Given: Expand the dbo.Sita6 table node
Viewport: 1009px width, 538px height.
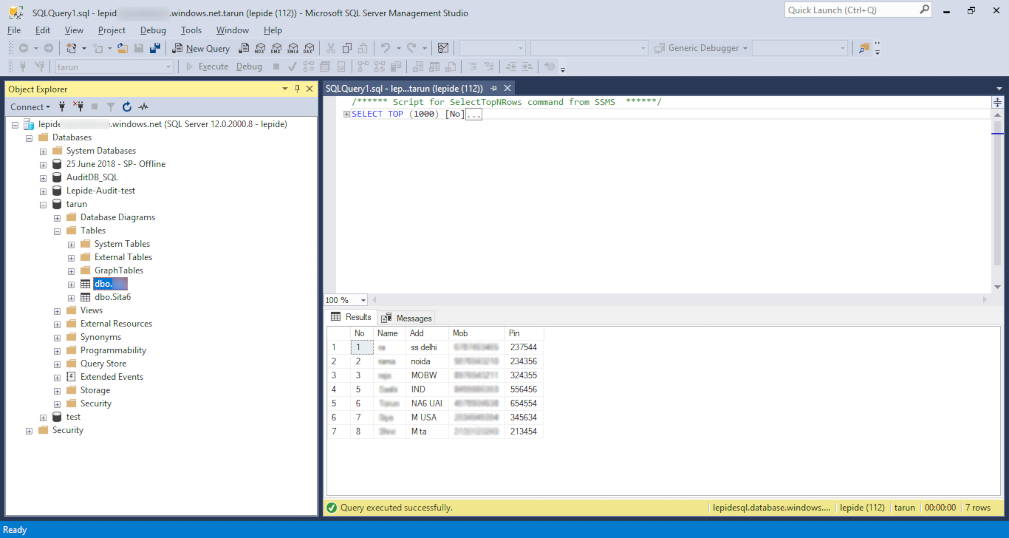Looking at the screenshot, I should click(x=71, y=297).
